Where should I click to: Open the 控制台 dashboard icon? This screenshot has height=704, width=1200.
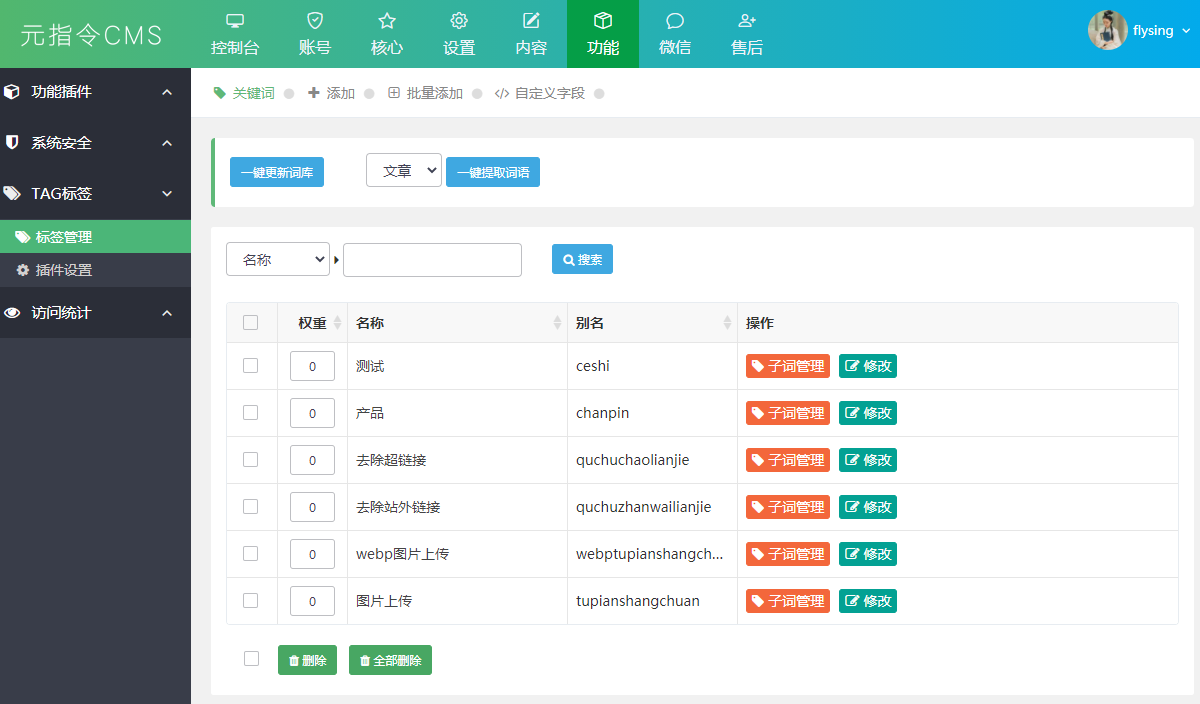pyautogui.click(x=235, y=21)
